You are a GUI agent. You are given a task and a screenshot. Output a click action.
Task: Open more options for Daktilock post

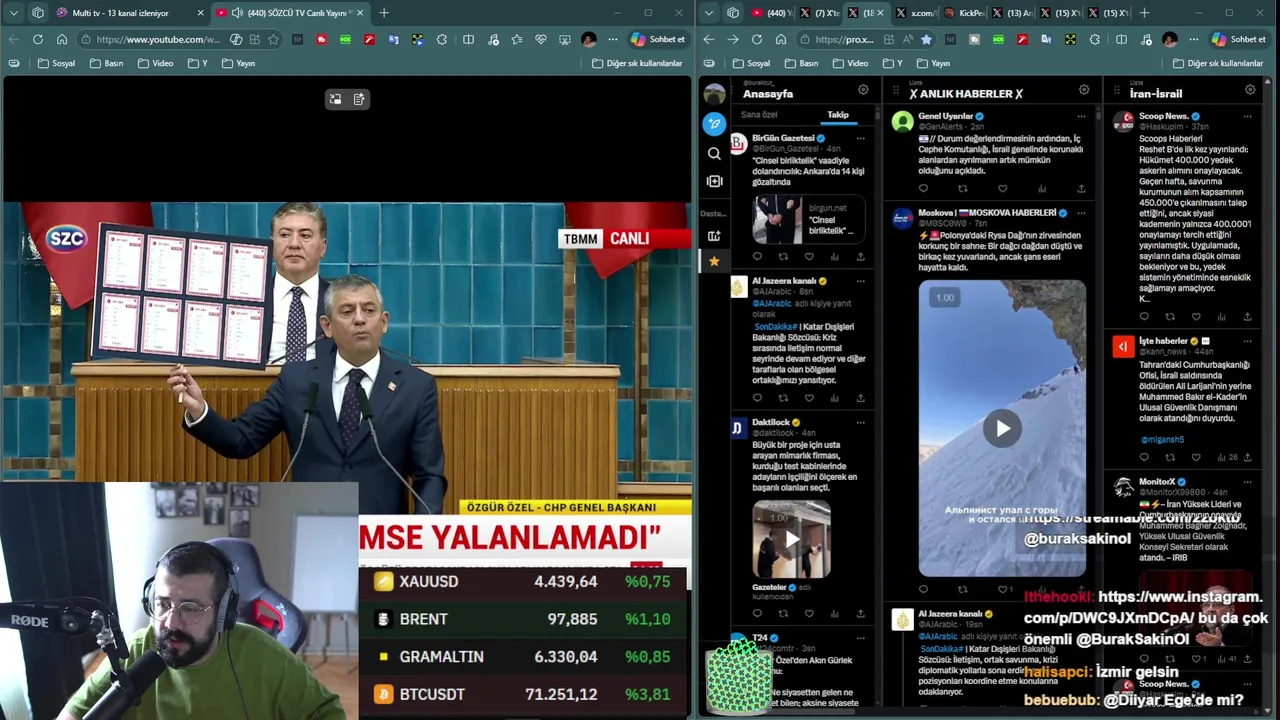click(x=860, y=422)
